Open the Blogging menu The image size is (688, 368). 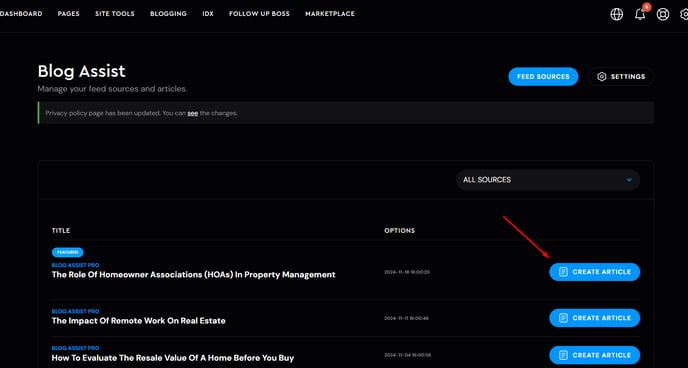click(168, 14)
